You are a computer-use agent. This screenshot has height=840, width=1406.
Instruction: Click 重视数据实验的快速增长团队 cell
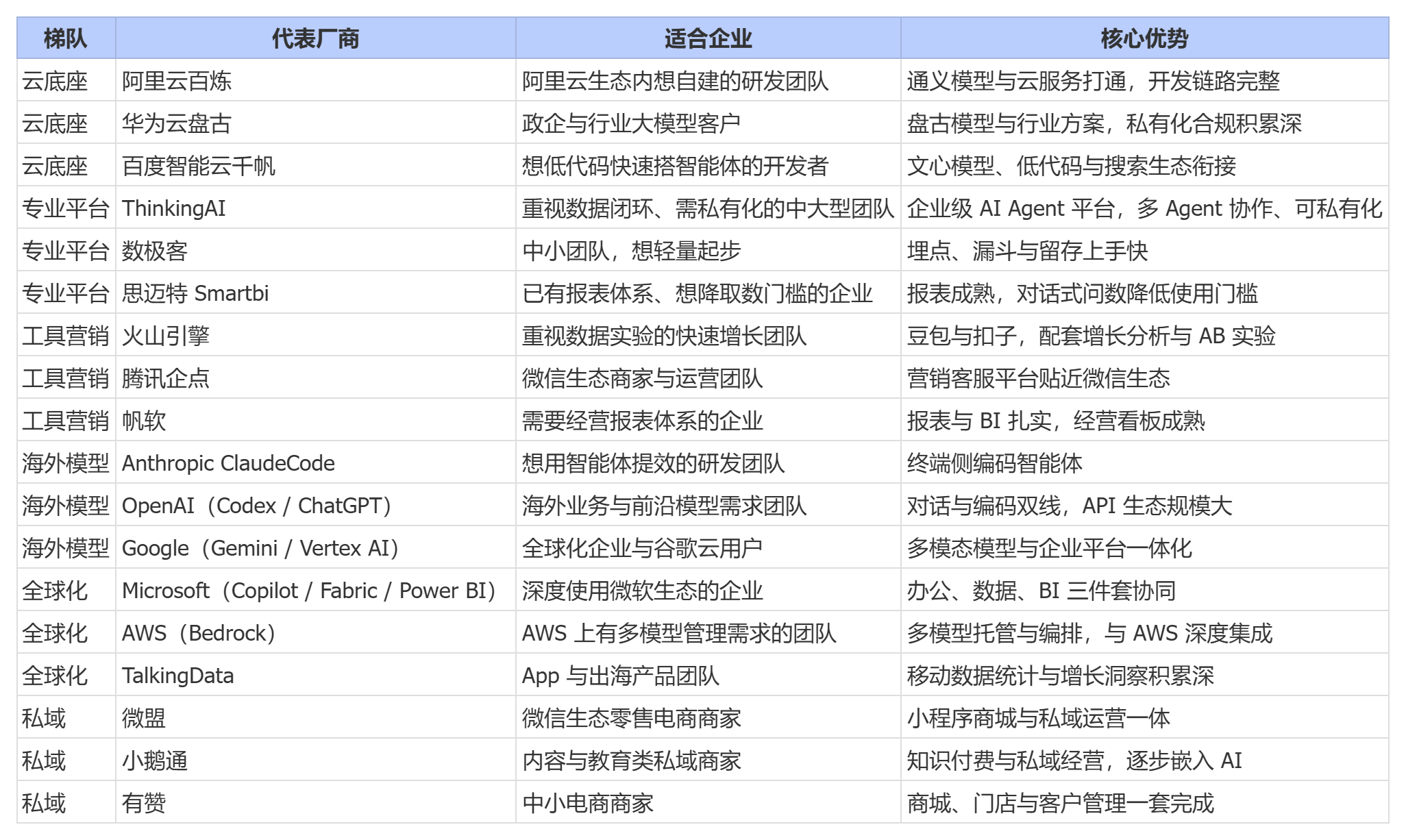click(x=708, y=335)
